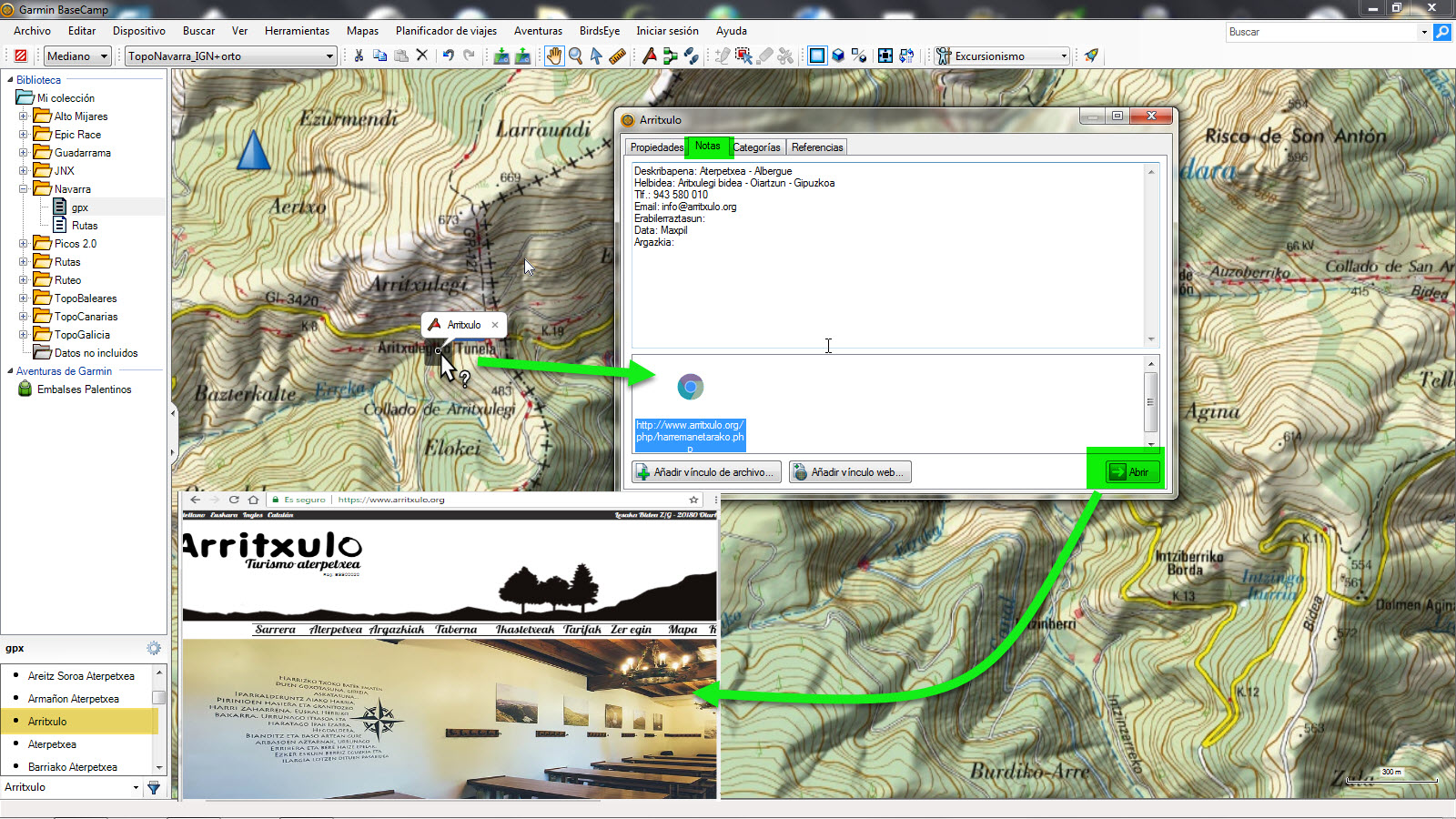Viewport: 1456px width, 819px height.
Task: Open the BirdsEye menu
Action: tap(600, 31)
